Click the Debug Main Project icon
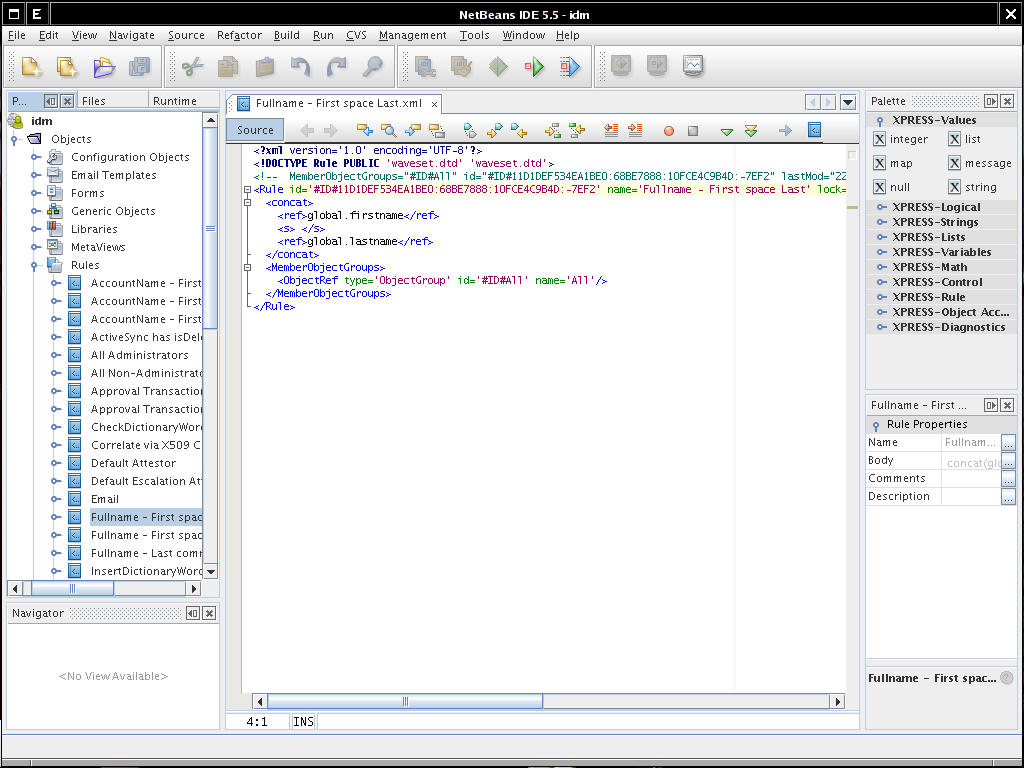1024x768 pixels. coord(570,66)
